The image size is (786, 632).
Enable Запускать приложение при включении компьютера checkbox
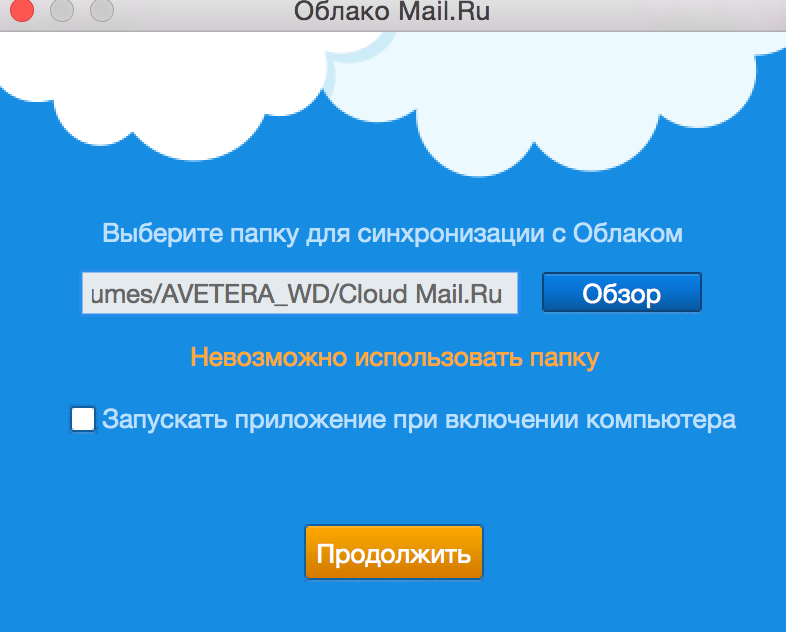coord(83,419)
